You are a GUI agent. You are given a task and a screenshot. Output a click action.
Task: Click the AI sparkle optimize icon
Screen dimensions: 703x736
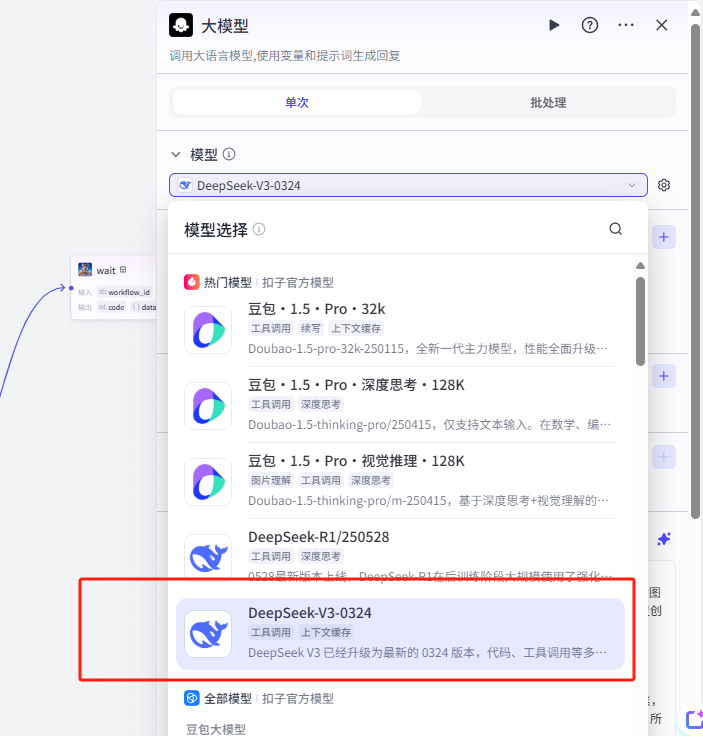tap(664, 539)
